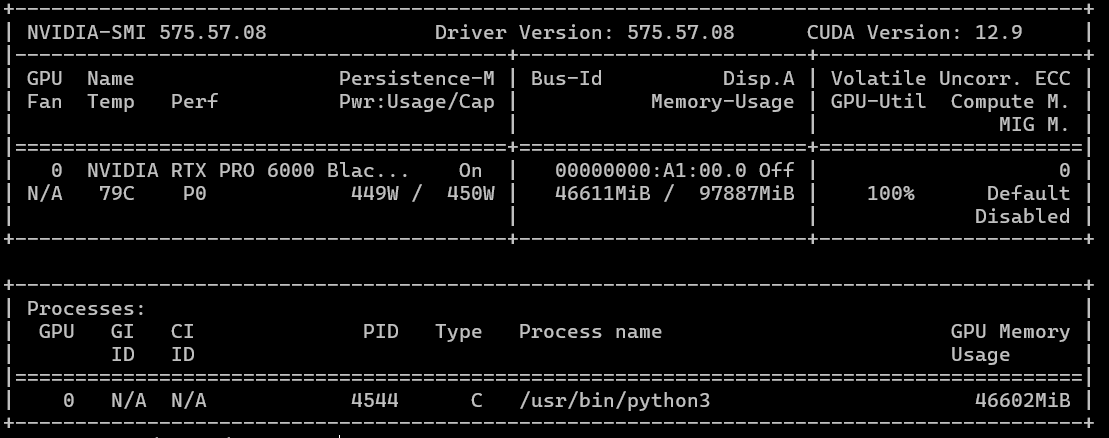Click the process PID 4544

pos(375,401)
